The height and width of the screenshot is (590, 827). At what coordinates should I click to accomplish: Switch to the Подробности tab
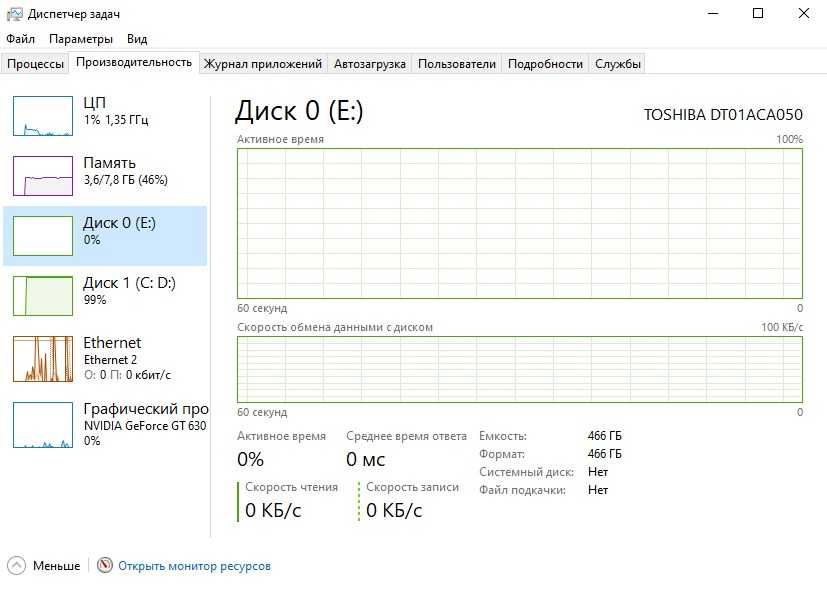point(545,64)
